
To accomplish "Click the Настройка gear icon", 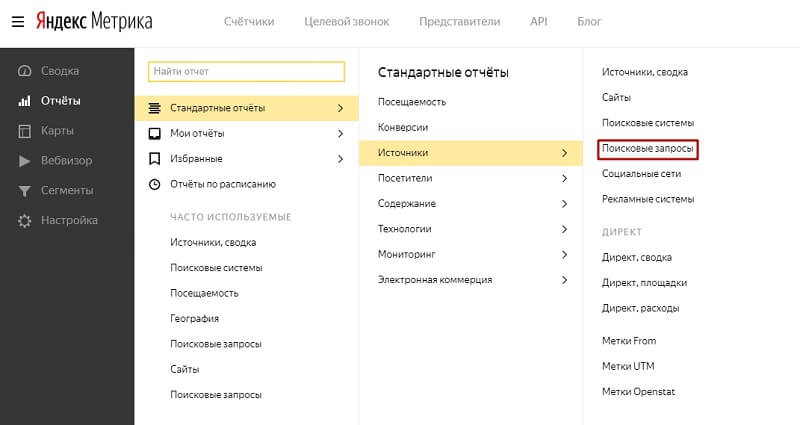I will (x=24, y=221).
